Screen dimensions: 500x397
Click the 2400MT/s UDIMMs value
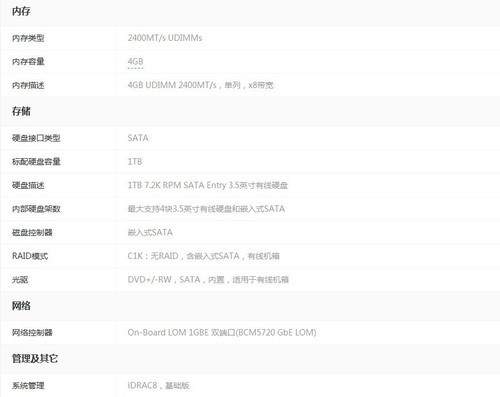click(165, 38)
